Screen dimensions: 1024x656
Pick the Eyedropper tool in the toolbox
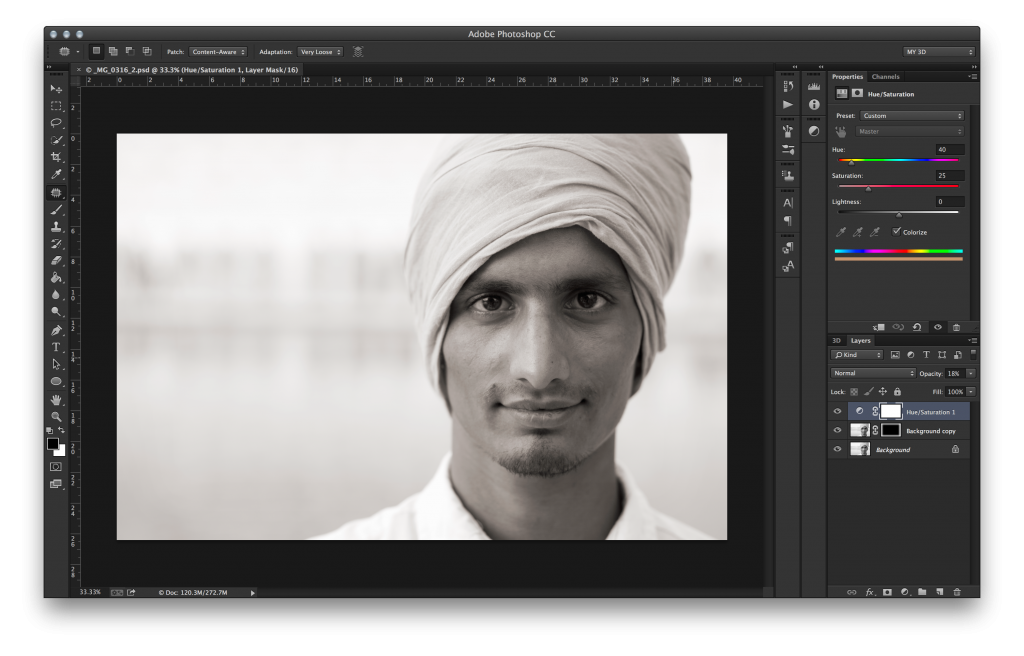click(x=56, y=175)
